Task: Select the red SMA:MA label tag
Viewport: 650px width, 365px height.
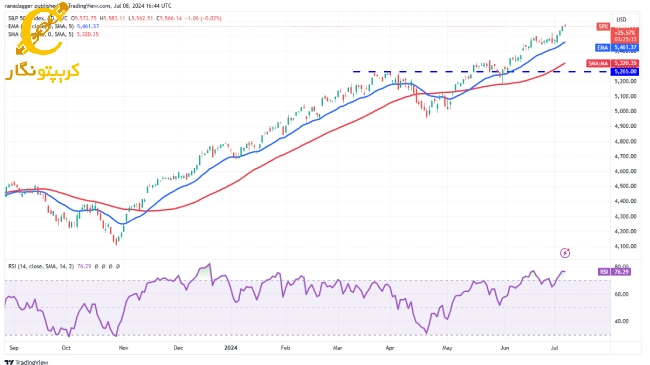Action: [x=598, y=63]
